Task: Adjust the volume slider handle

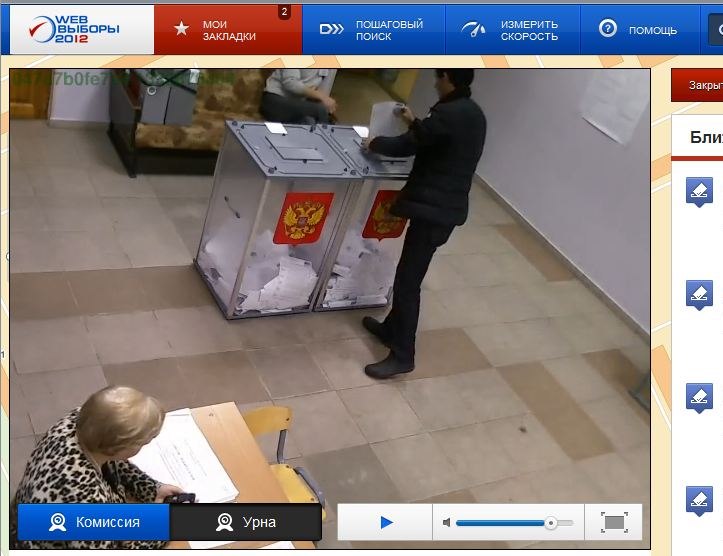Action: tap(550, 522)
